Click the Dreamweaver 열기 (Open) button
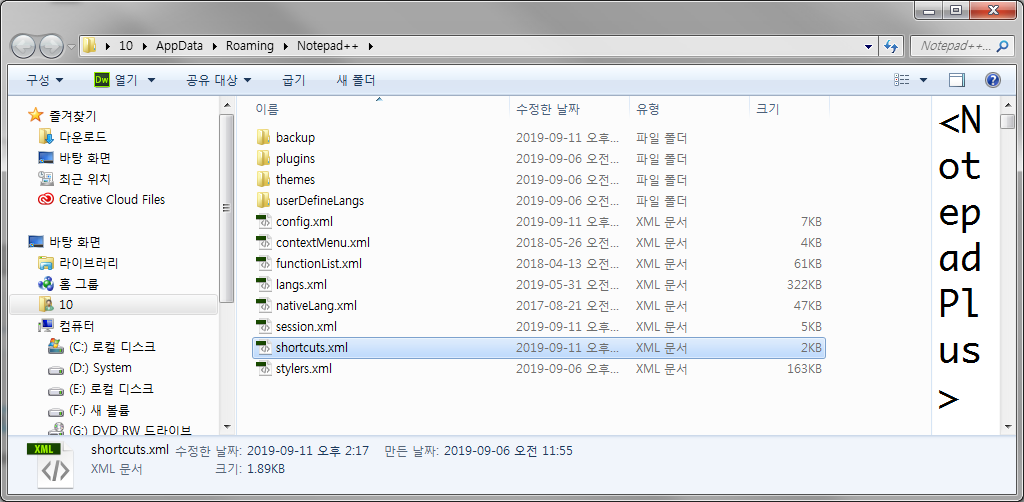Screen dimensions: 1024x502 tap(116, 80)
